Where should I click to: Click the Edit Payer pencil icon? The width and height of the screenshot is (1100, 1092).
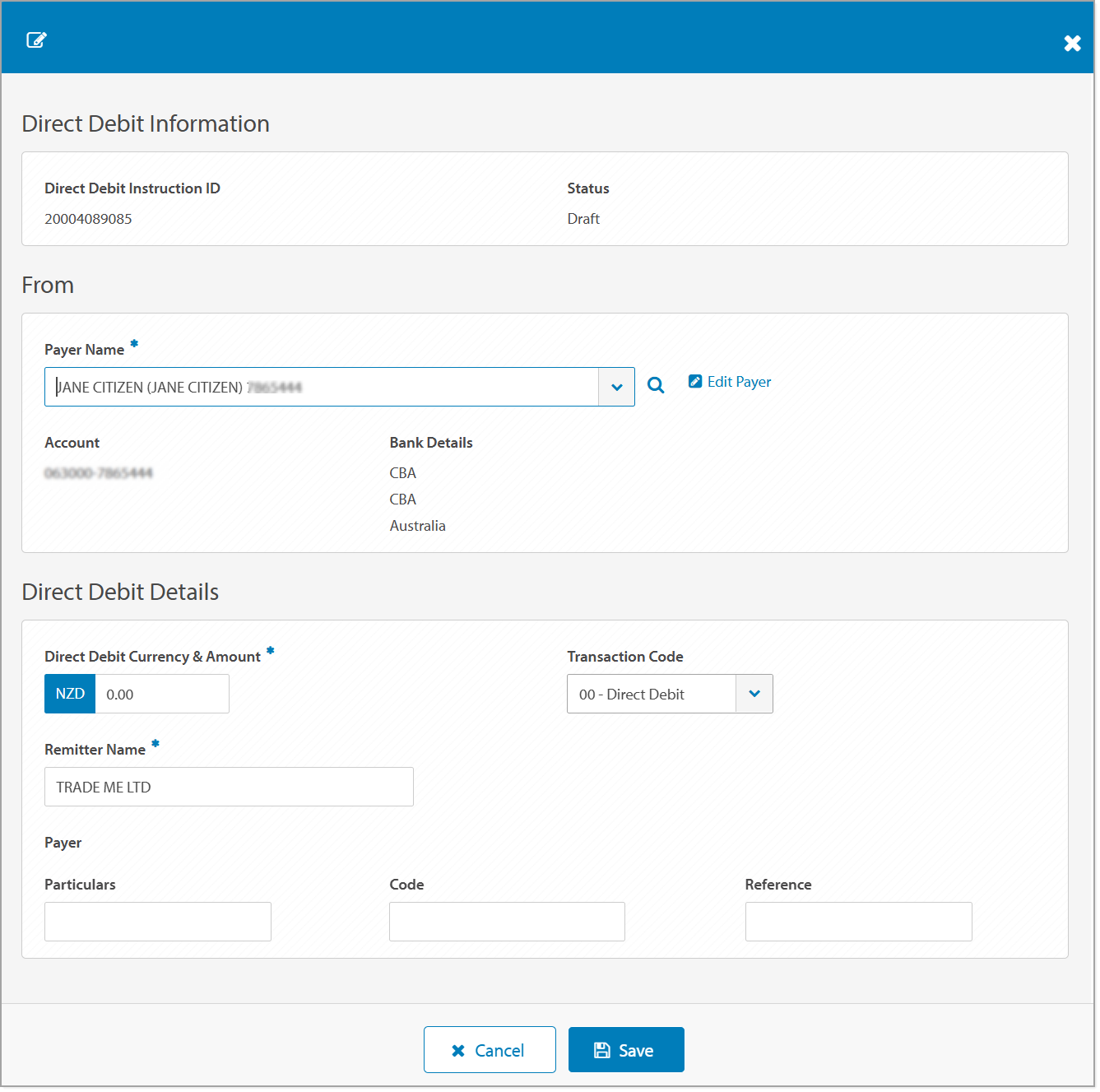click(x=695, y=381)
